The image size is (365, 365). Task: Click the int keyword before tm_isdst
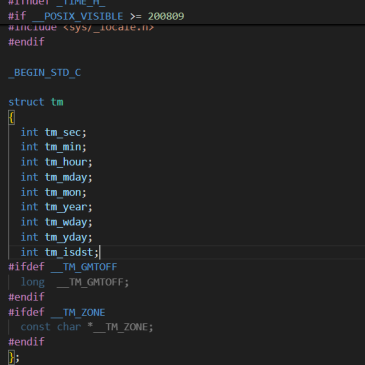[29, 252]
